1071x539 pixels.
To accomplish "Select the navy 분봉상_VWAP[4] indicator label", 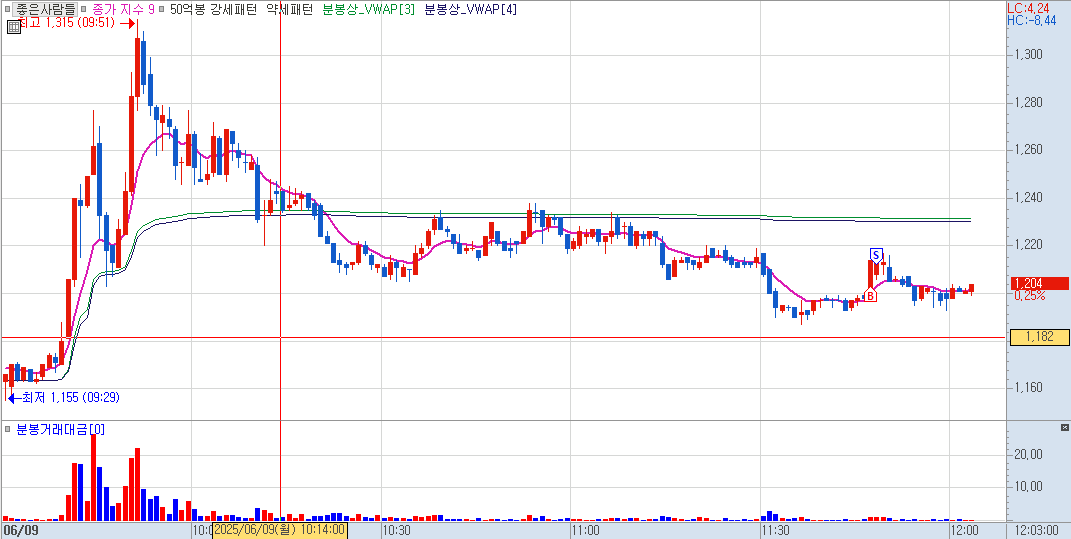I will tap(470, 10).
